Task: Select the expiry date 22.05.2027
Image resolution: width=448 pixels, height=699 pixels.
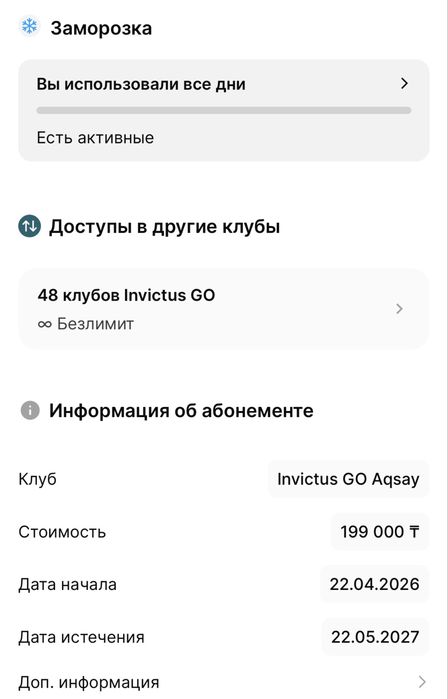Action: tap(375, 637)
